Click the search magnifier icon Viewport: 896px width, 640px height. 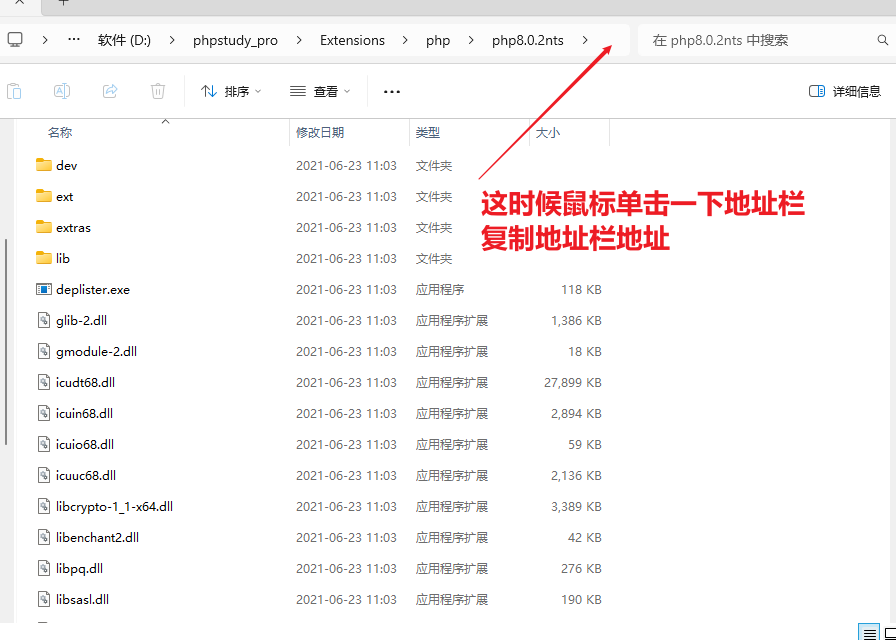882,41
